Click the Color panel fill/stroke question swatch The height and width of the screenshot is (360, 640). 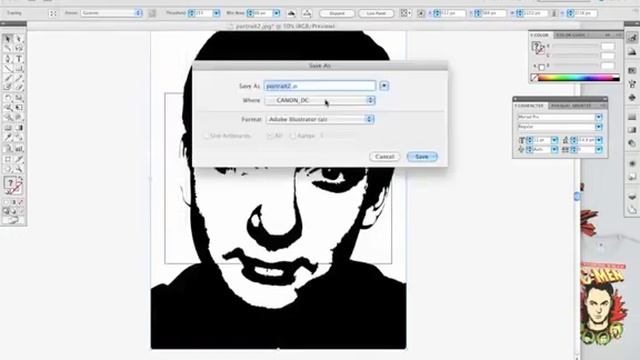click(x=537, y=47)
